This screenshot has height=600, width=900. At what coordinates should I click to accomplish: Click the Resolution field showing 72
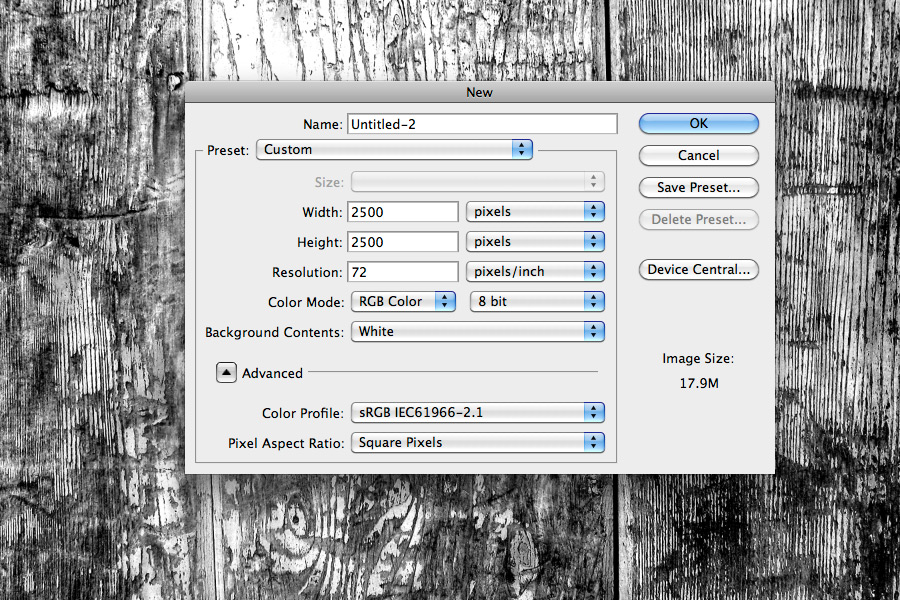pyautogui.click(x=402, y=271)
